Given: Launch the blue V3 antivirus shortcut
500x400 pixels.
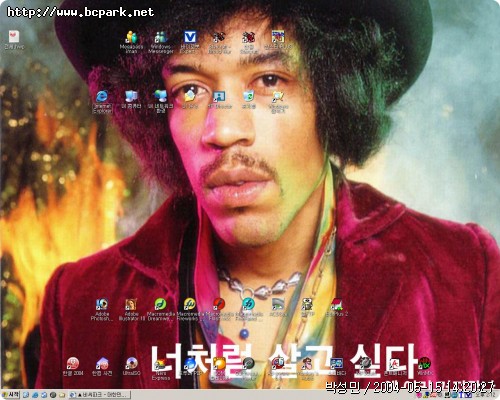Looking at the screenshot, I should [190, 42].
